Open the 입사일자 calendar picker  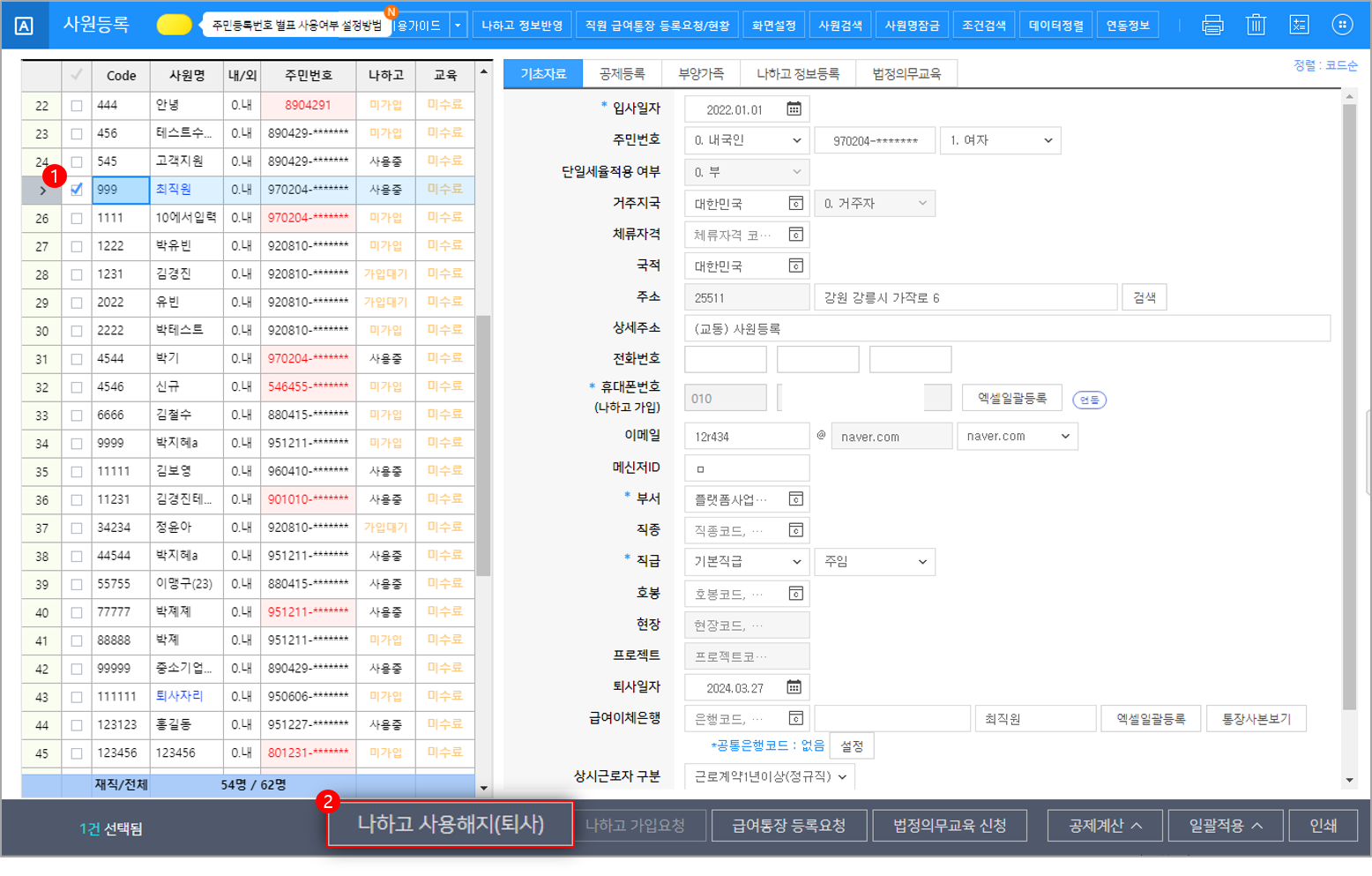tap(794, 109)
